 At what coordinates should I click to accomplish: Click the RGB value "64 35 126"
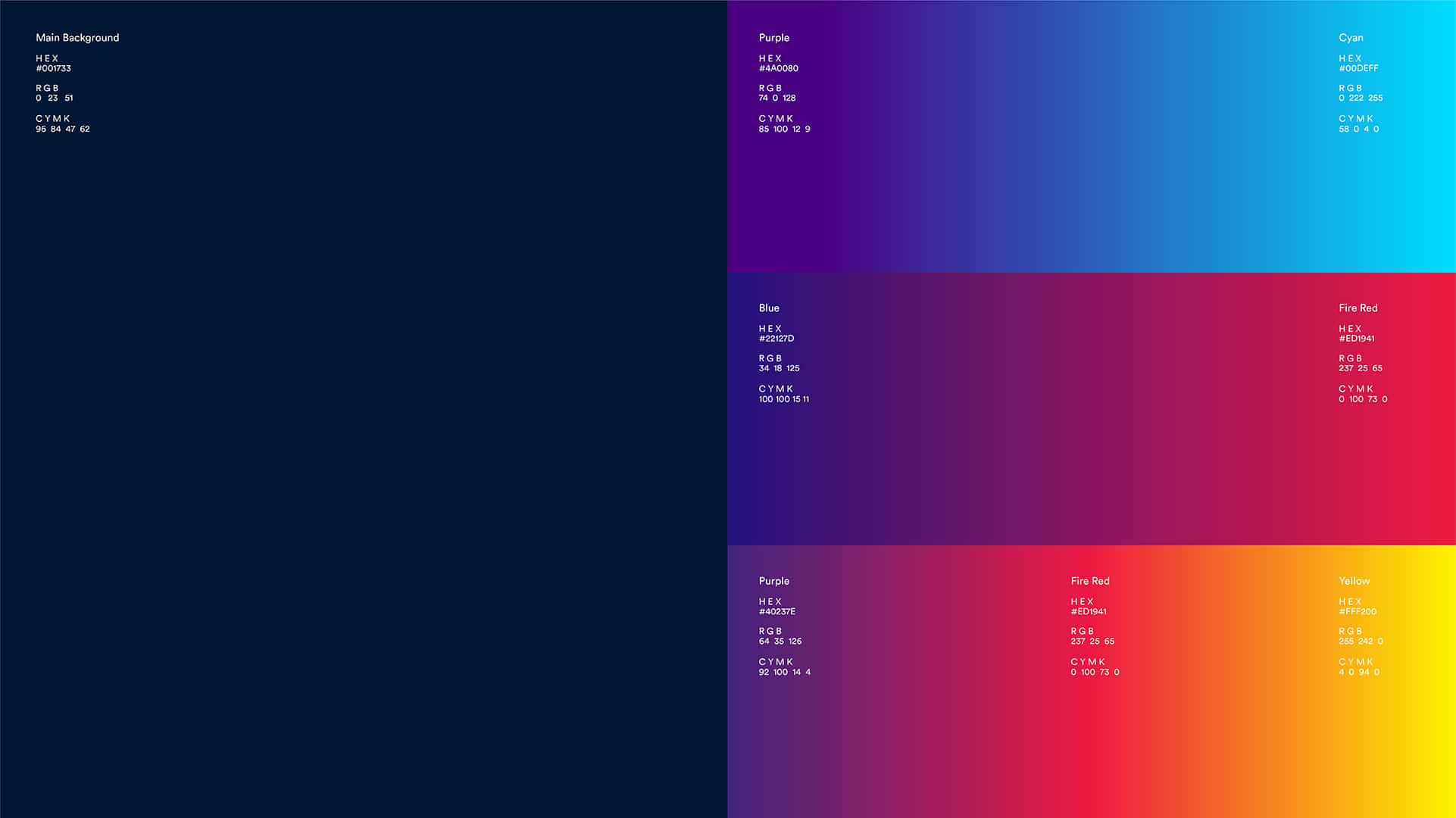point(780,641)
